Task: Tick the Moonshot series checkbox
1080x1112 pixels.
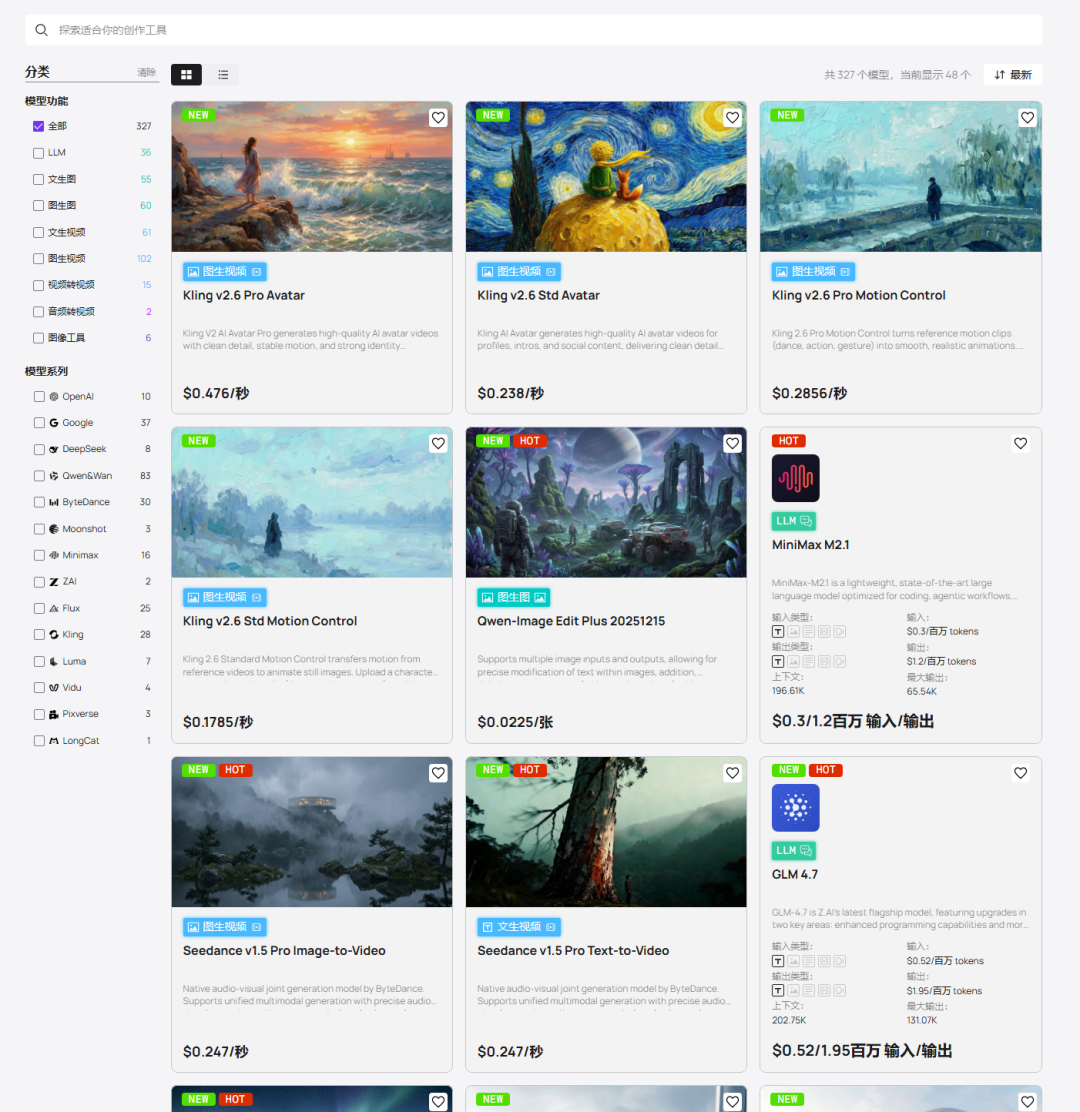Action: [x=39, y=529]
